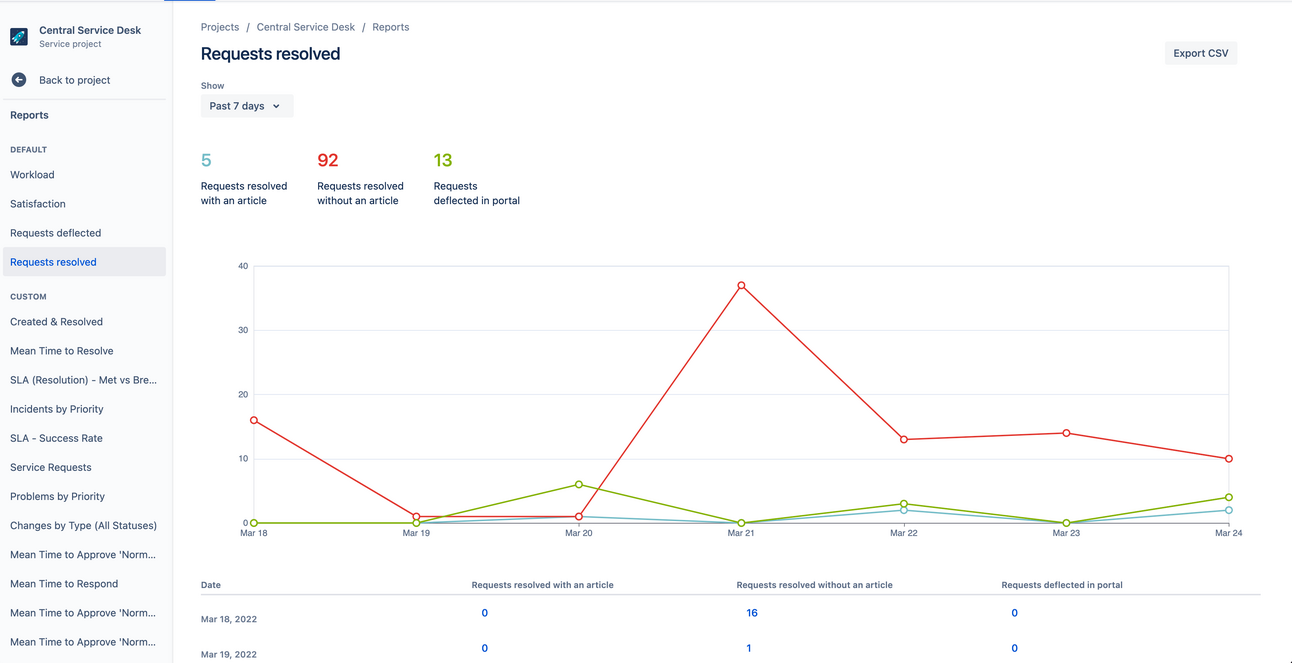The width and height of the screenshot is (1292, 663).
Task: Click the Export CSV button
Action: [x=1200, y=53]
